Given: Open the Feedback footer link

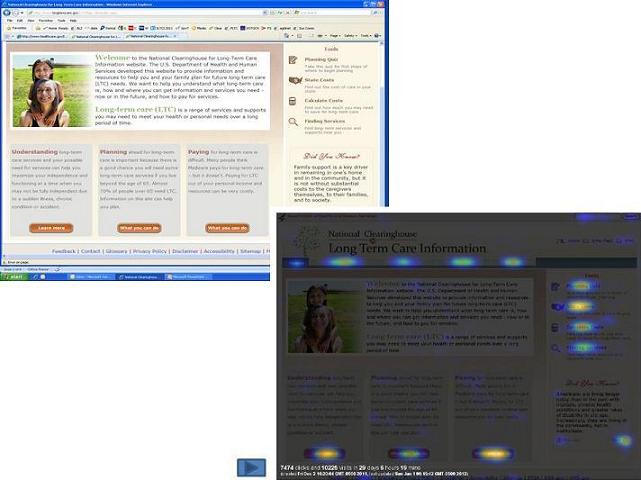Looking at the screenshot, I should pyautogui.click(x=64, y=251).
